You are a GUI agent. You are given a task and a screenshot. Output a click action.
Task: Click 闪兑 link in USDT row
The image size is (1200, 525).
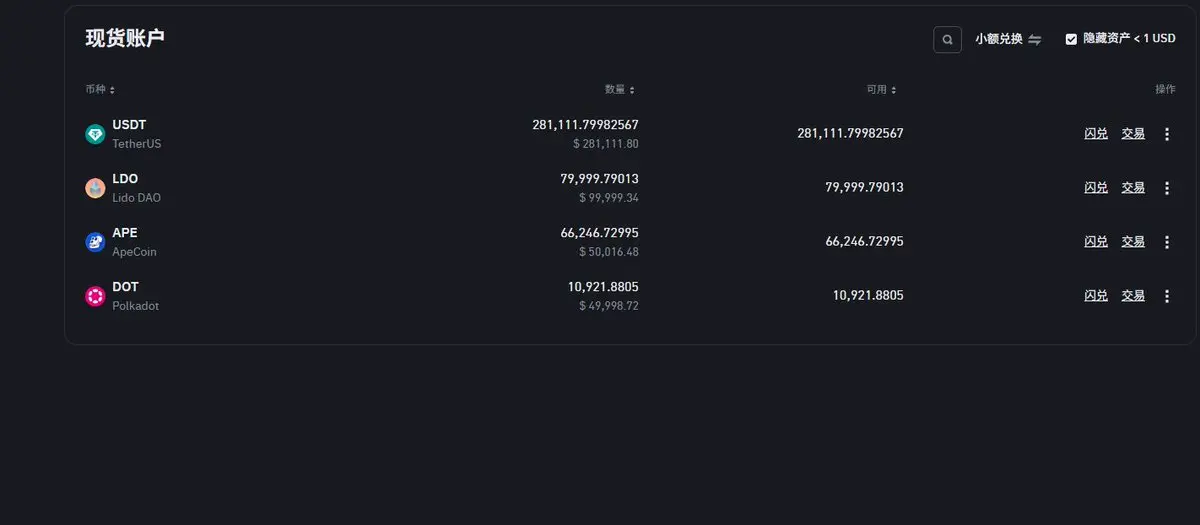1096,133
